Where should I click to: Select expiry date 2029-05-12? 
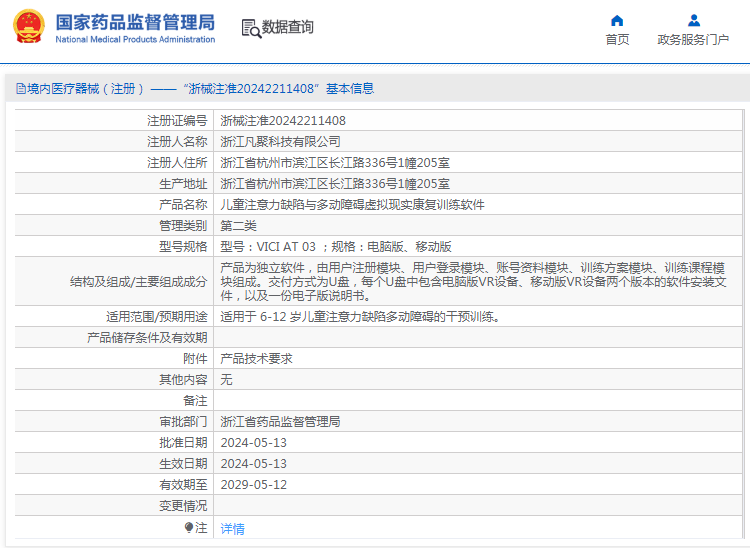click(x=254, y=485)
